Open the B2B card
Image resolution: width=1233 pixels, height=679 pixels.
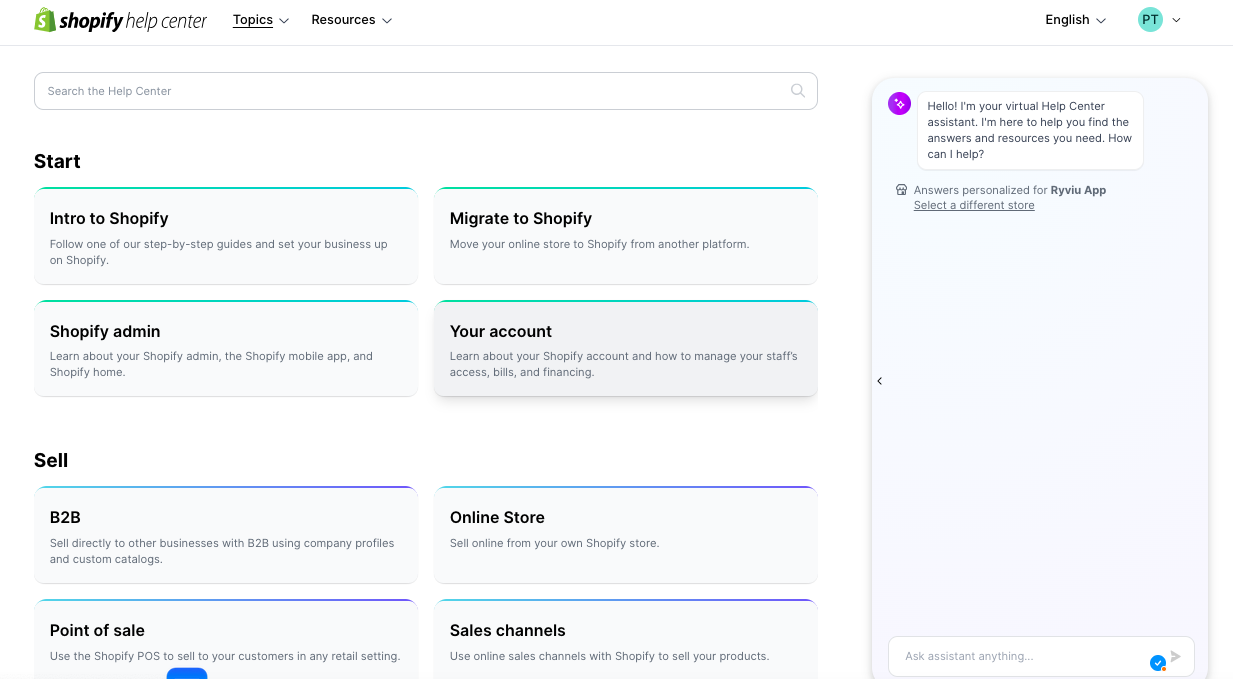(226, 535)
